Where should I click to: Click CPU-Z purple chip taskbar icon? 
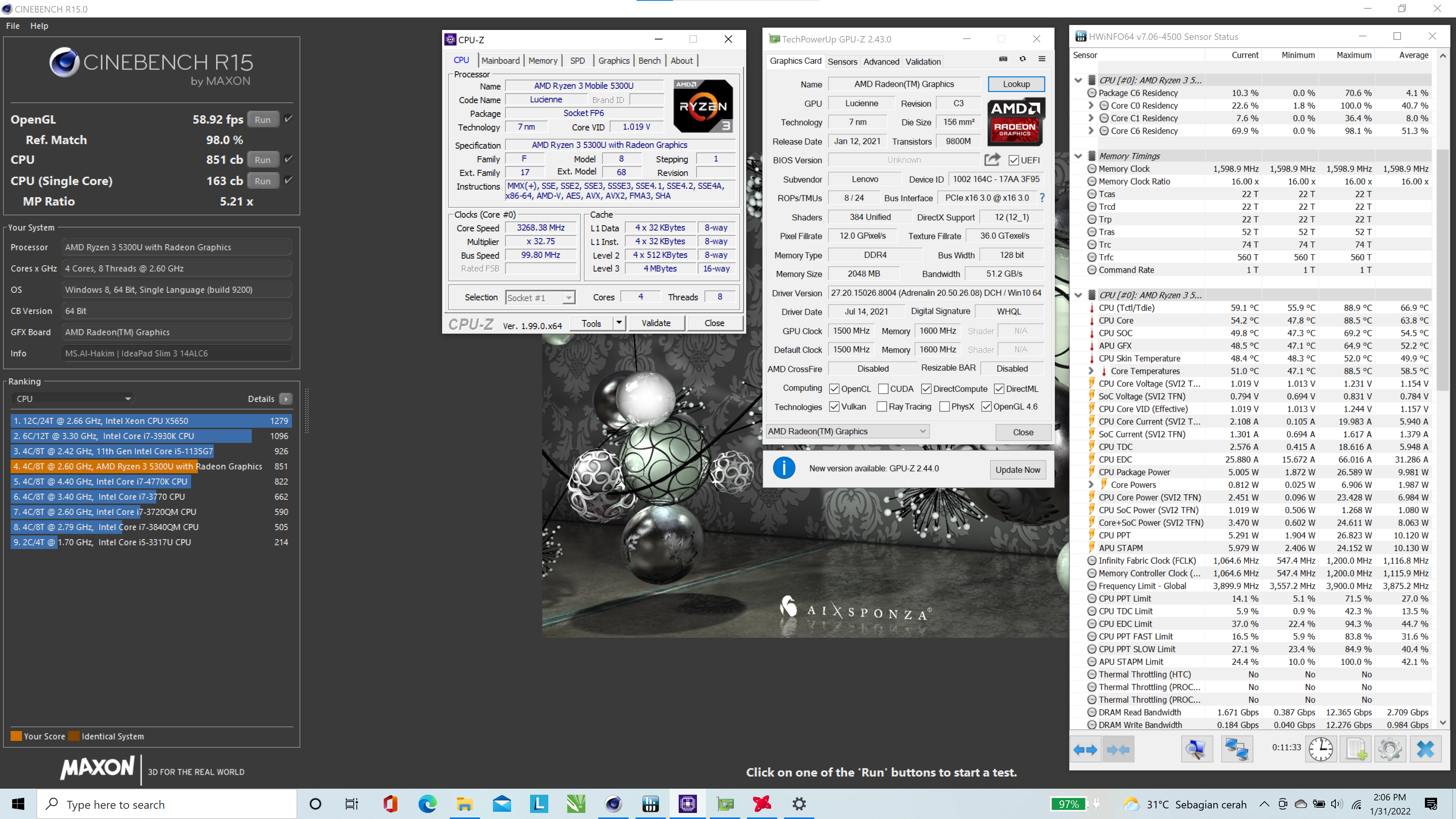coord(688,804)
